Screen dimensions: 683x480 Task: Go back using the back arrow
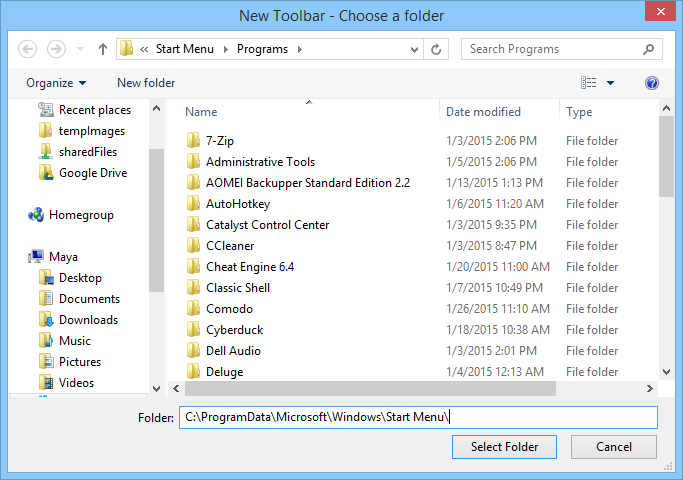[27, 49]
